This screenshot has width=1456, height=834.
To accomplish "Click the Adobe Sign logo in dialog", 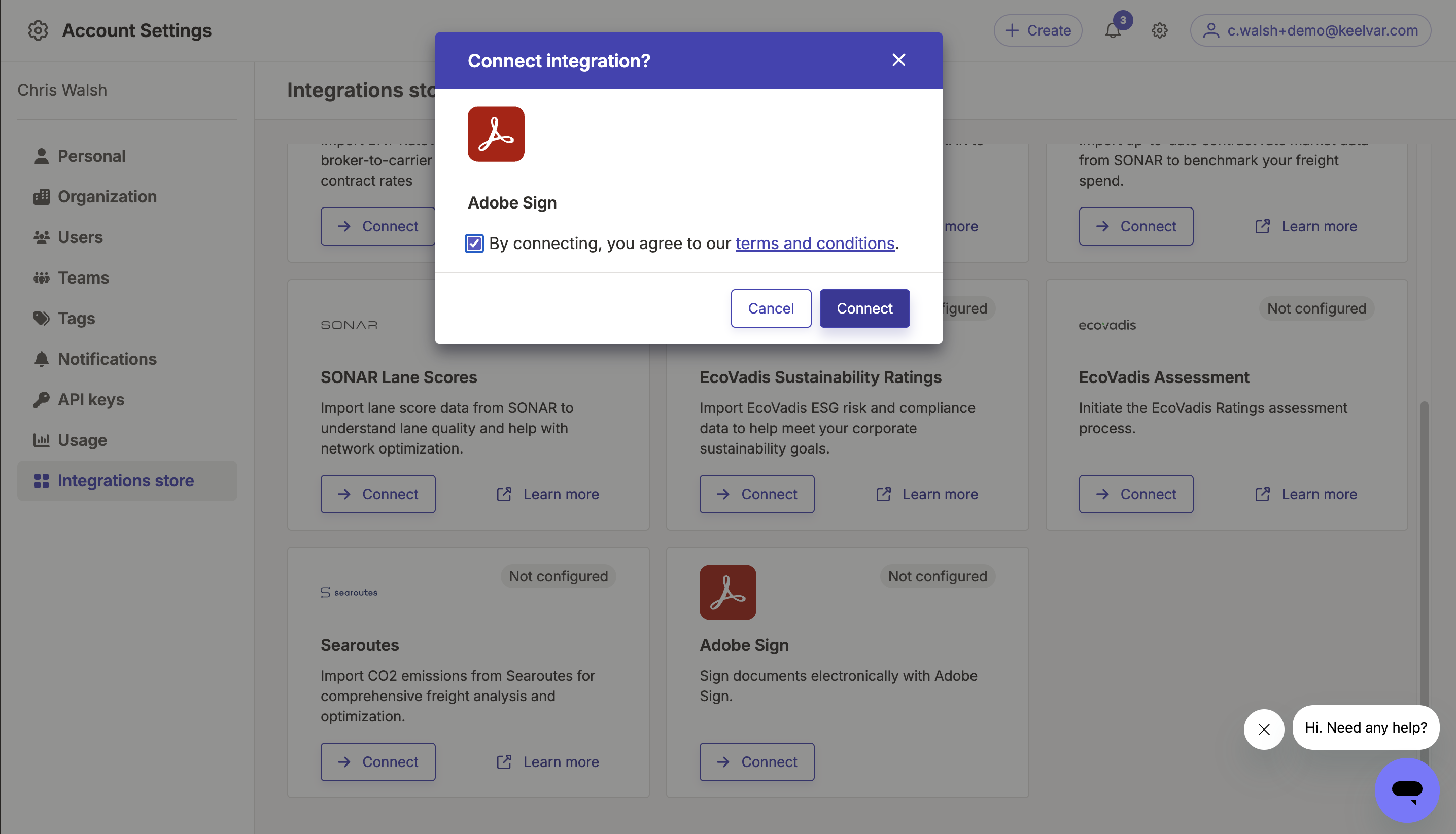I will [x=496, y=134].
